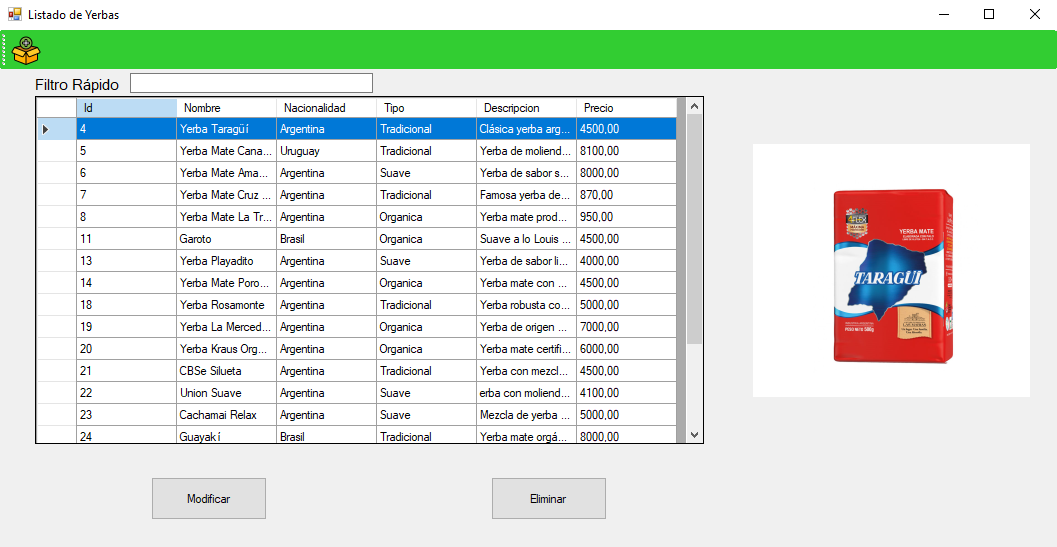Sort the grid by Precio header

point(626,107)
